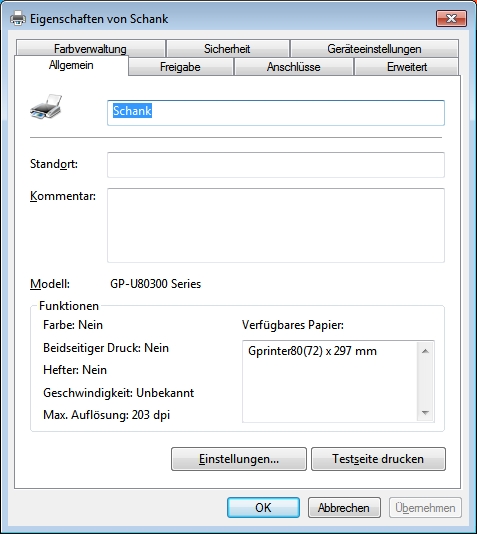Viewport: 477px width, 534px height.
Task: Click into the Standort text field
Action: coord(276,165)
